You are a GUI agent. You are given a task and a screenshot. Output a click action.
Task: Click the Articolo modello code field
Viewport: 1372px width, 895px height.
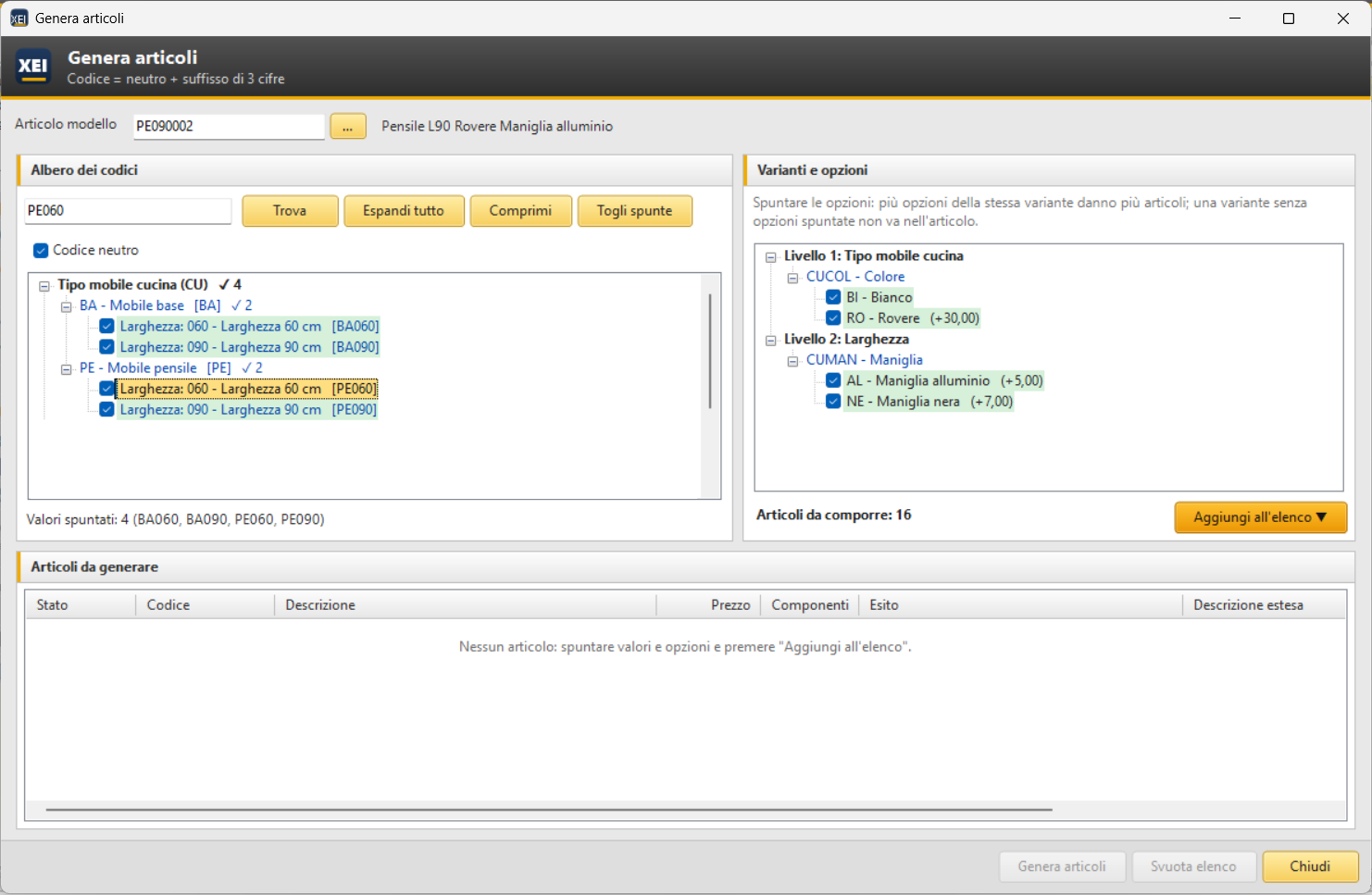point(229,126)
